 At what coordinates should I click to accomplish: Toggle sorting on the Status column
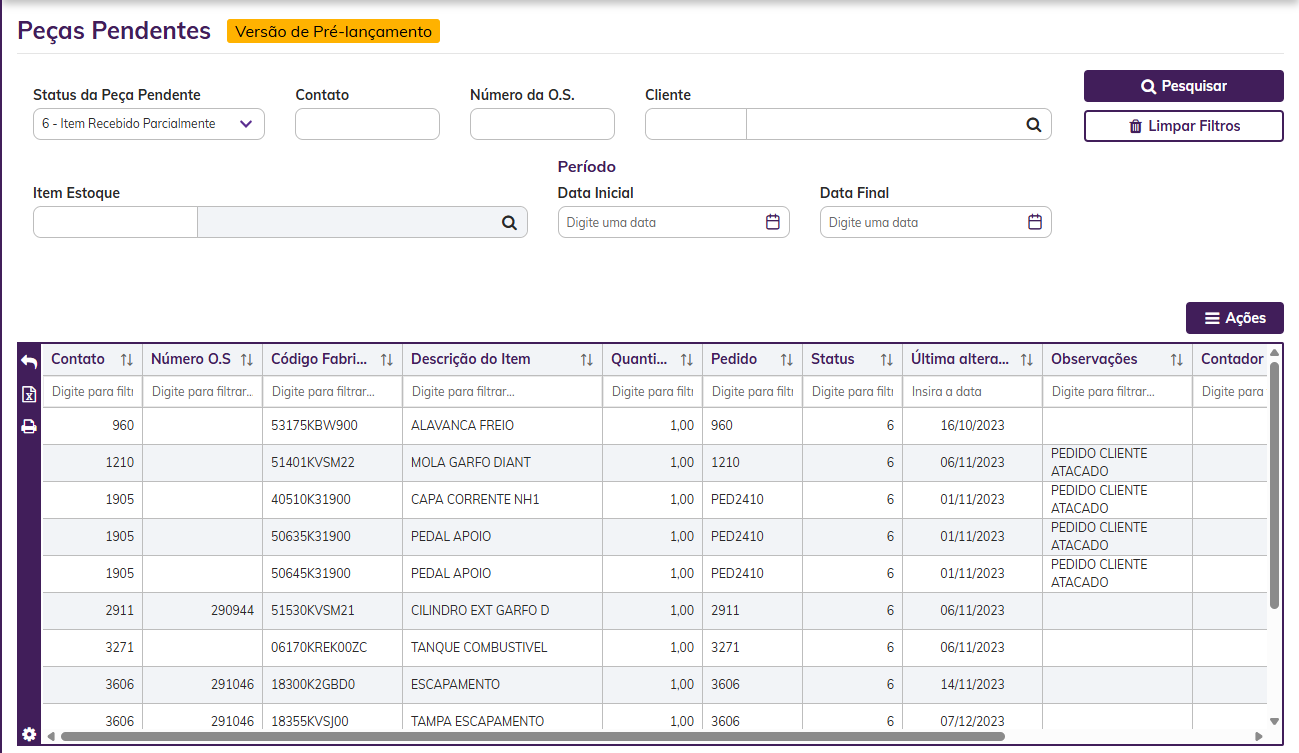click(x=886, y=360)
